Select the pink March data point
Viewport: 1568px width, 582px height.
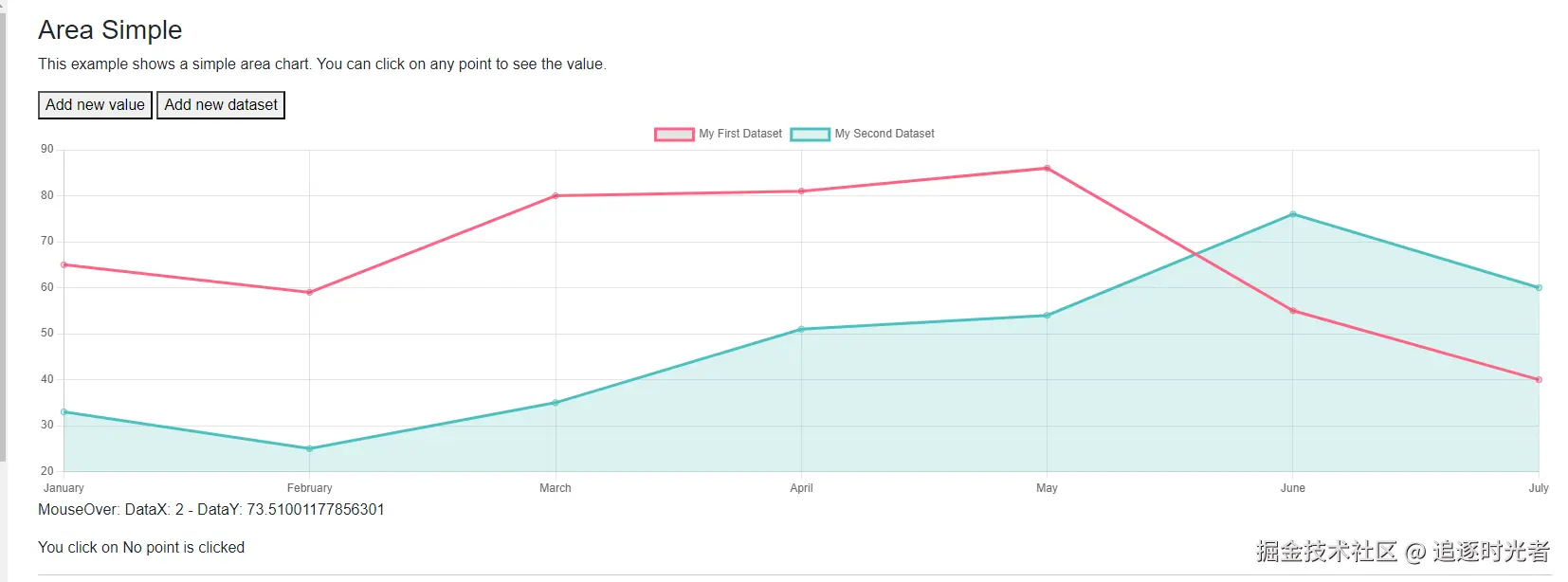556,196
